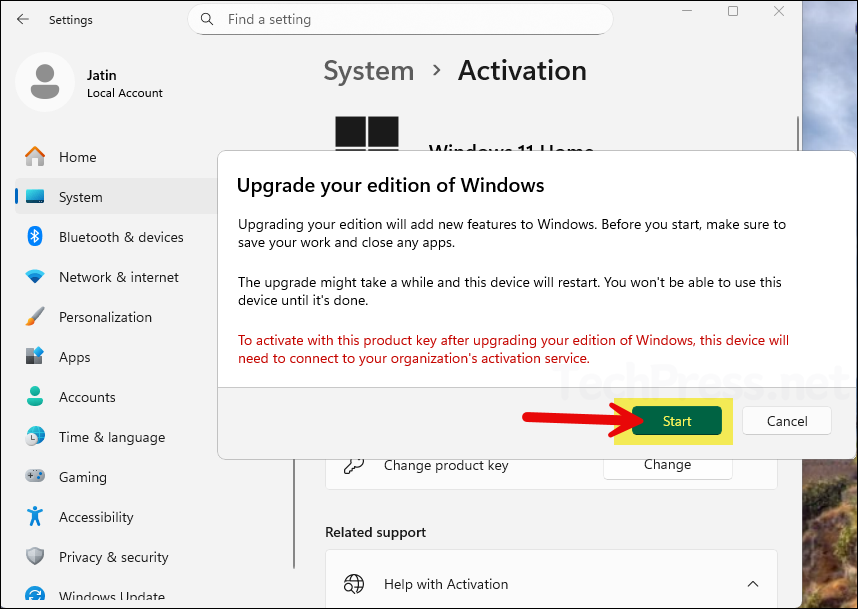Click the Time & language globe-clock icon
858x609 pixels.
pos(35,436)
